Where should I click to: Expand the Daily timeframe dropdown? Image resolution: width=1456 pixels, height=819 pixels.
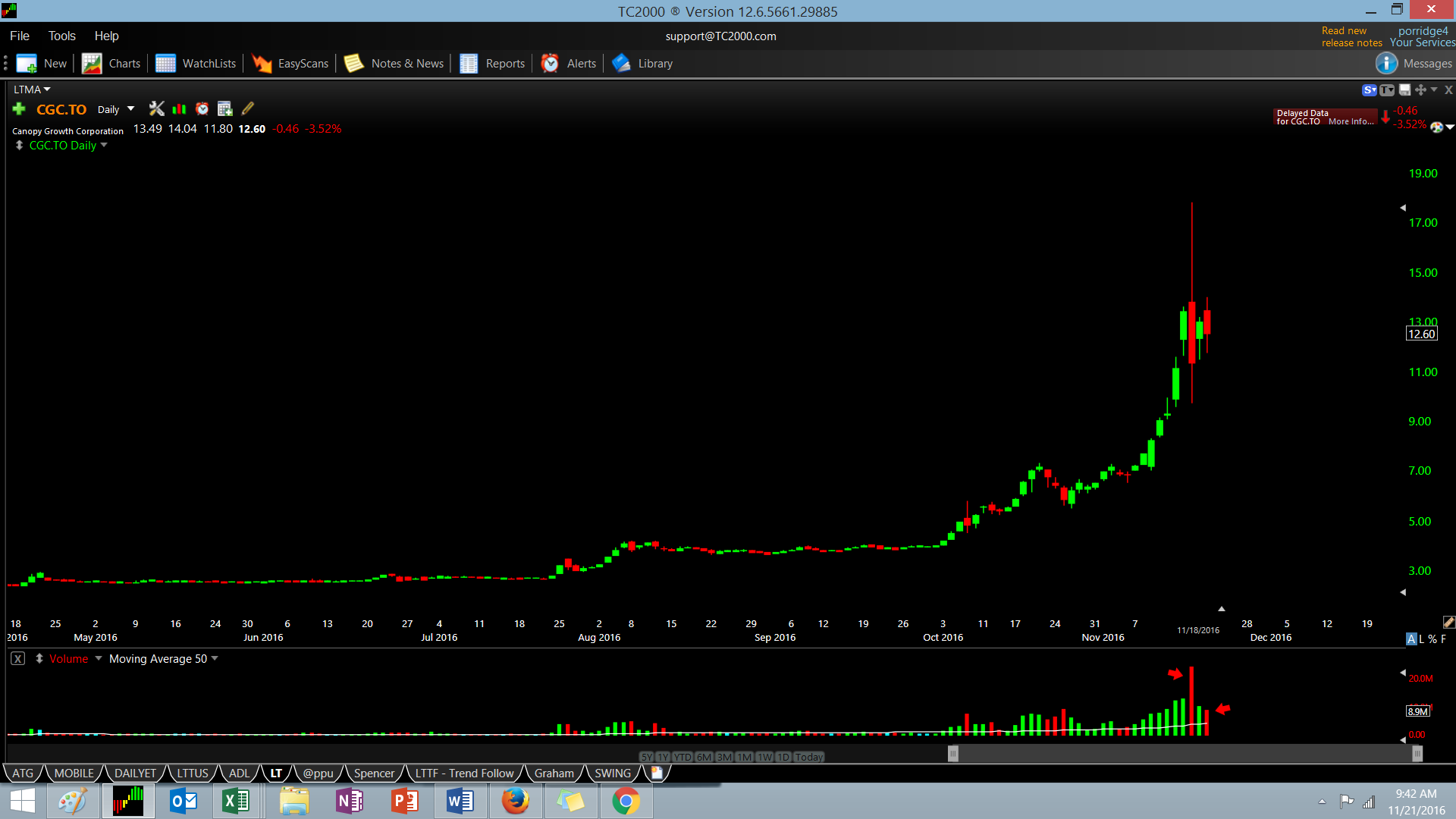(130, 109)
